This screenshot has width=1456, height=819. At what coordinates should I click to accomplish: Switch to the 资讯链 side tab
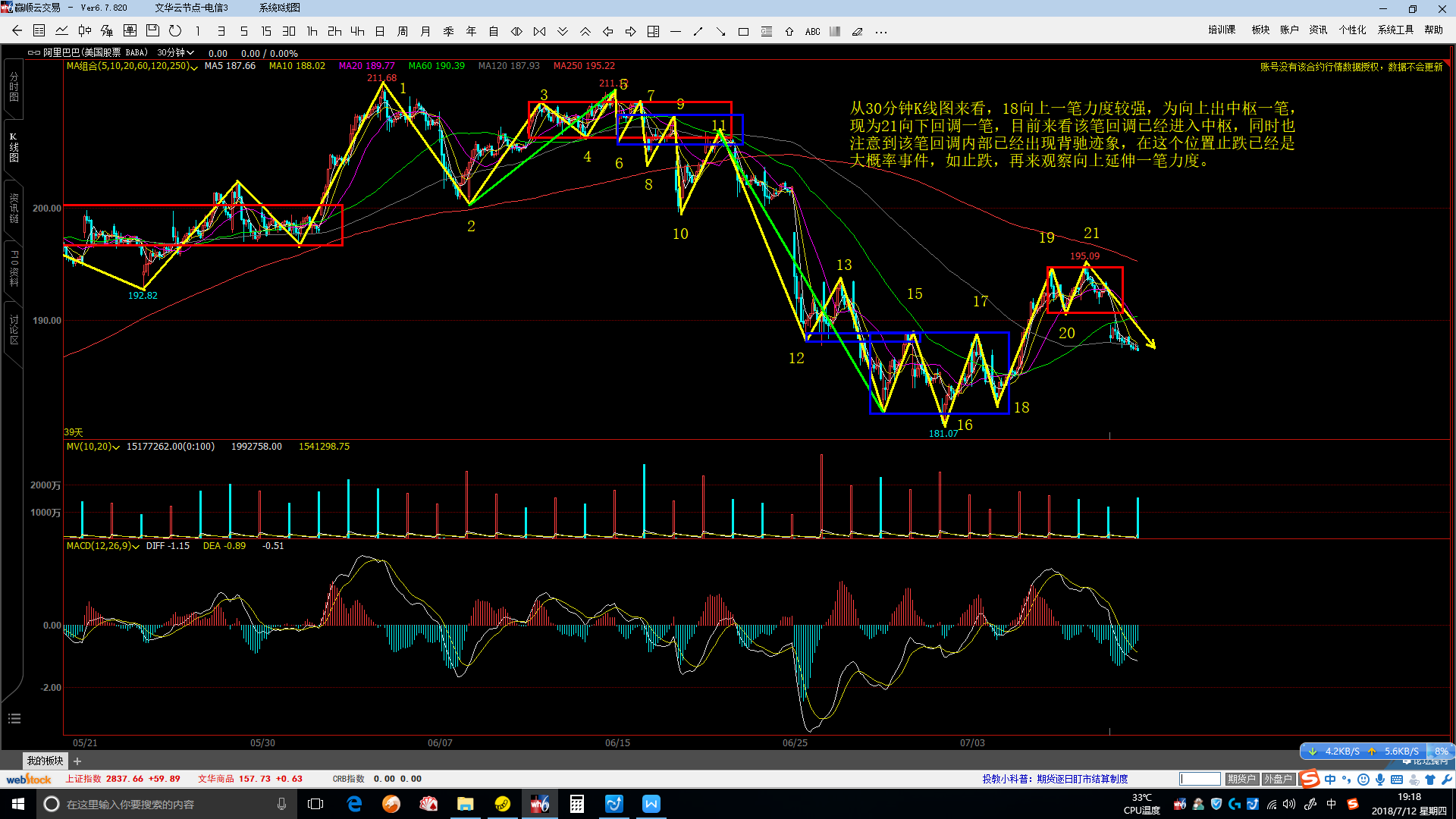coord(14,209)
